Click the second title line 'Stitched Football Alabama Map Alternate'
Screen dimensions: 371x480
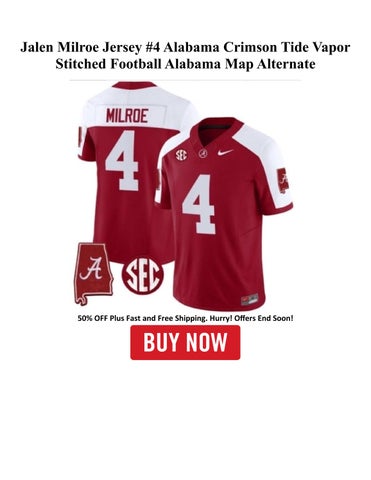point(185,64)
